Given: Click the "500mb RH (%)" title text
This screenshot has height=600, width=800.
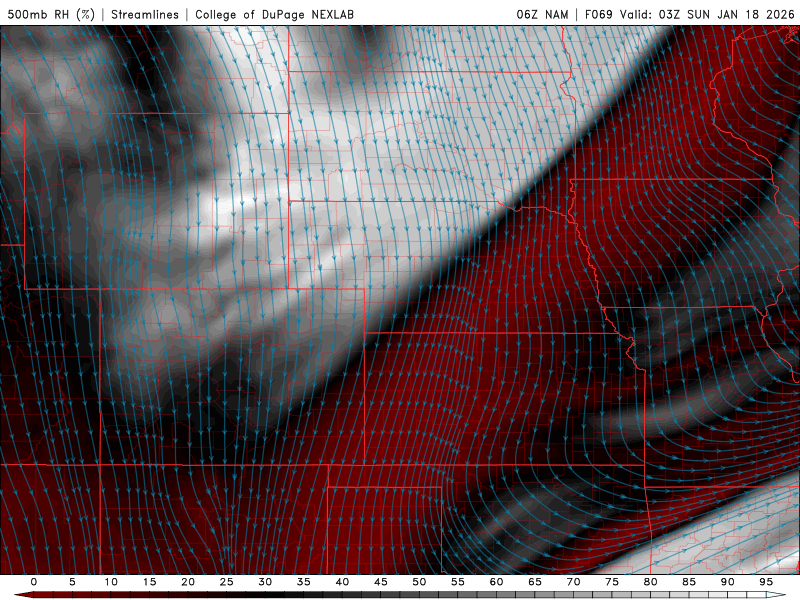Looking at the screenshot, I should point(51,14).
